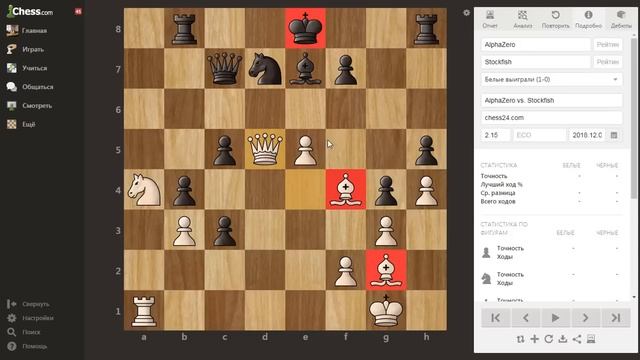
Task: Open the result dropdown Белые выиграли (1-0)
Action: 551,80
